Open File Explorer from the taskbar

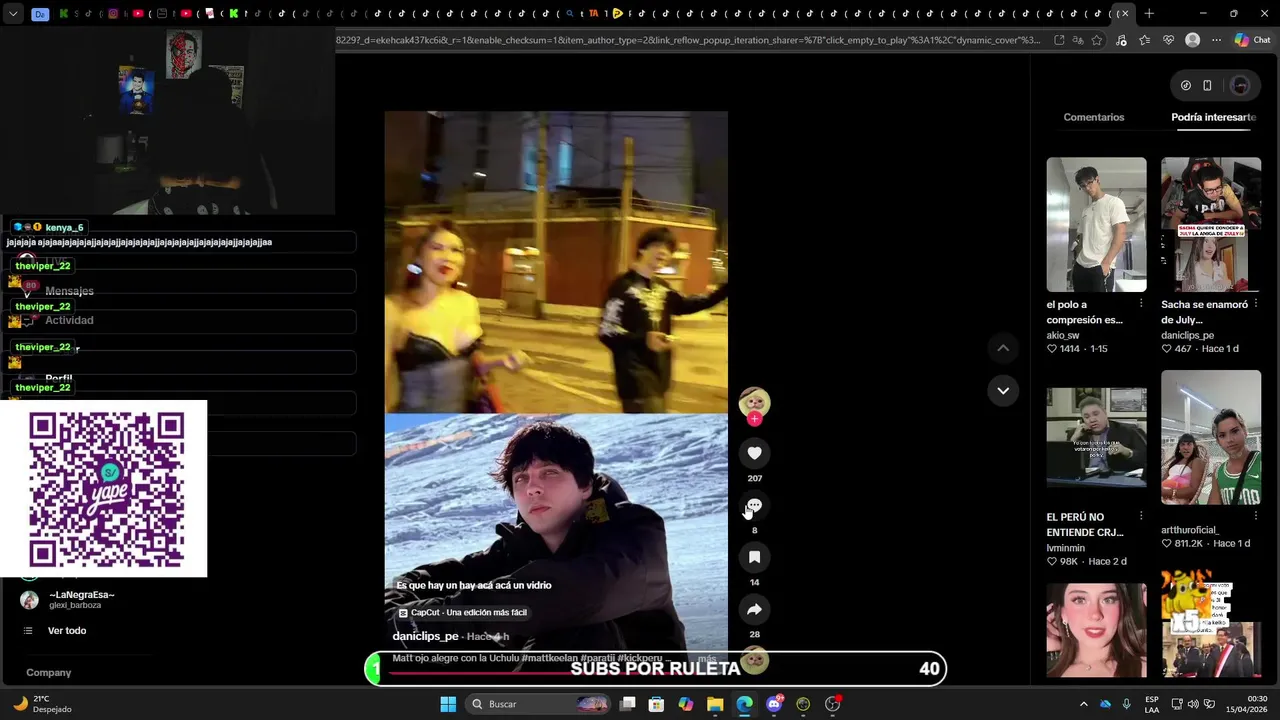715,704
